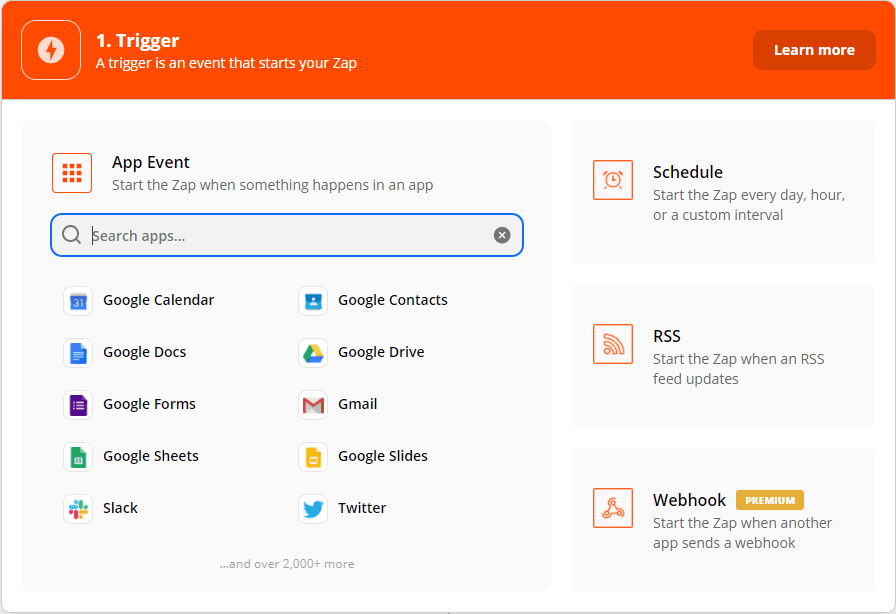The height and width of the screenshot is (614, 896).
Task: Click the RSS feed icon
Action: [x=613, y=344]
